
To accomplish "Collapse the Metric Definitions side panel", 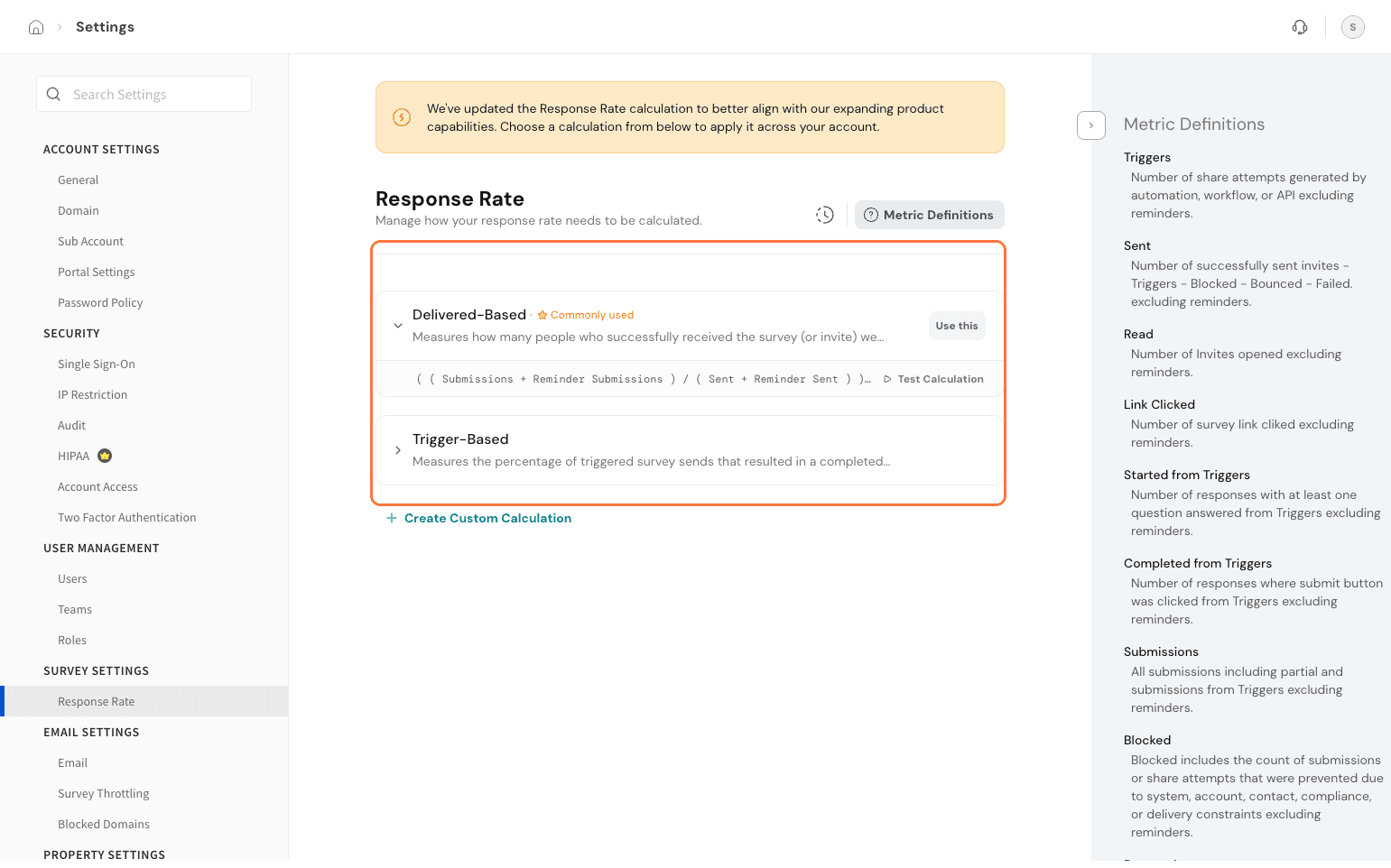I will pos(1090,125).
